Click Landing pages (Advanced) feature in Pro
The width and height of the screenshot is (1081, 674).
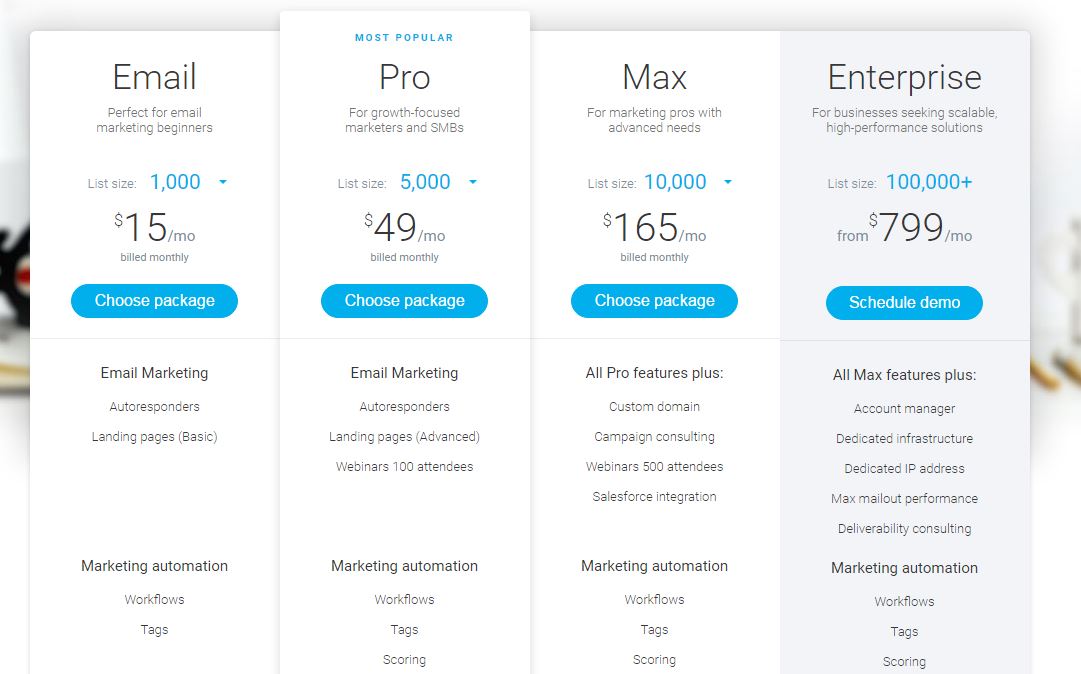pyautogui.click(x=405, y=437)
